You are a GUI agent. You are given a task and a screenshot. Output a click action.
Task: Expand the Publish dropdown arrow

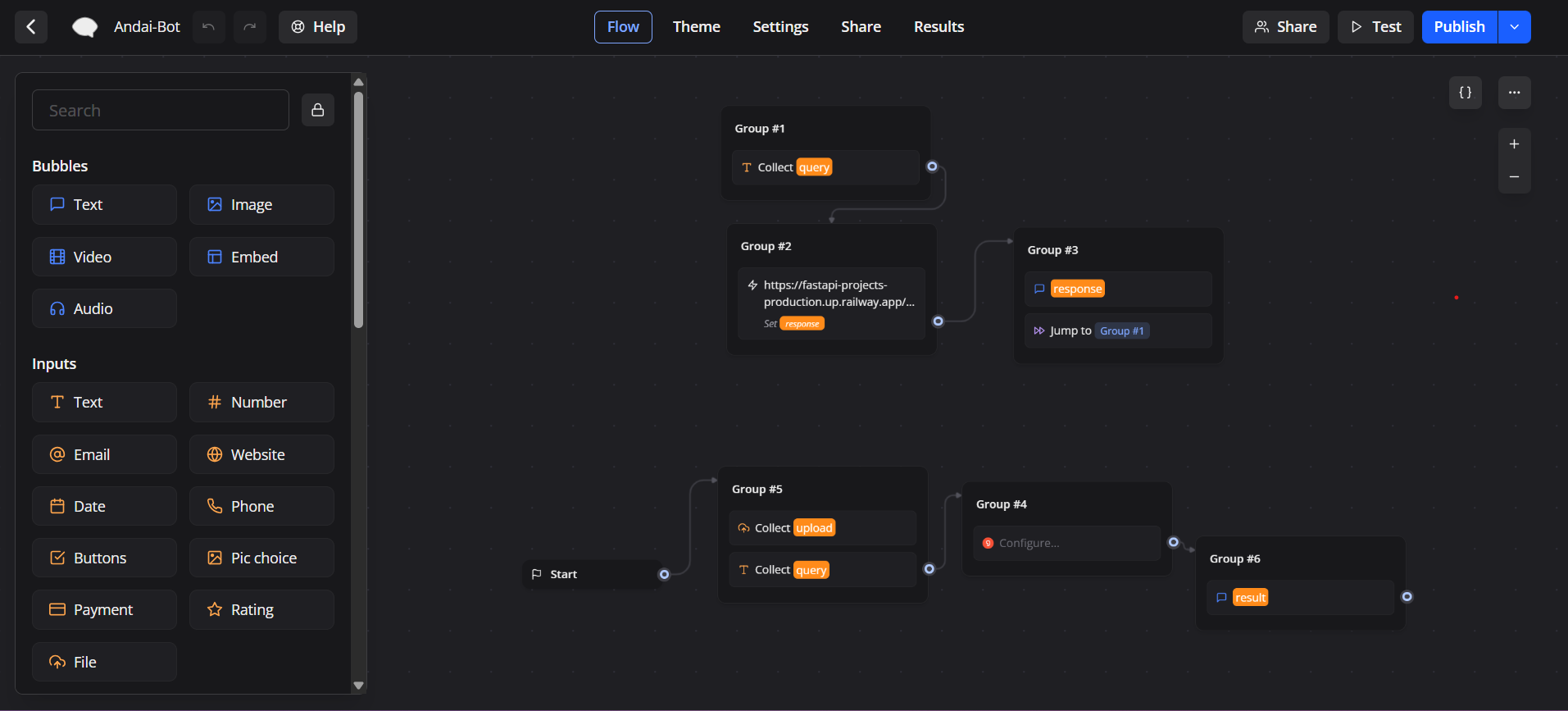(1514, 27)
